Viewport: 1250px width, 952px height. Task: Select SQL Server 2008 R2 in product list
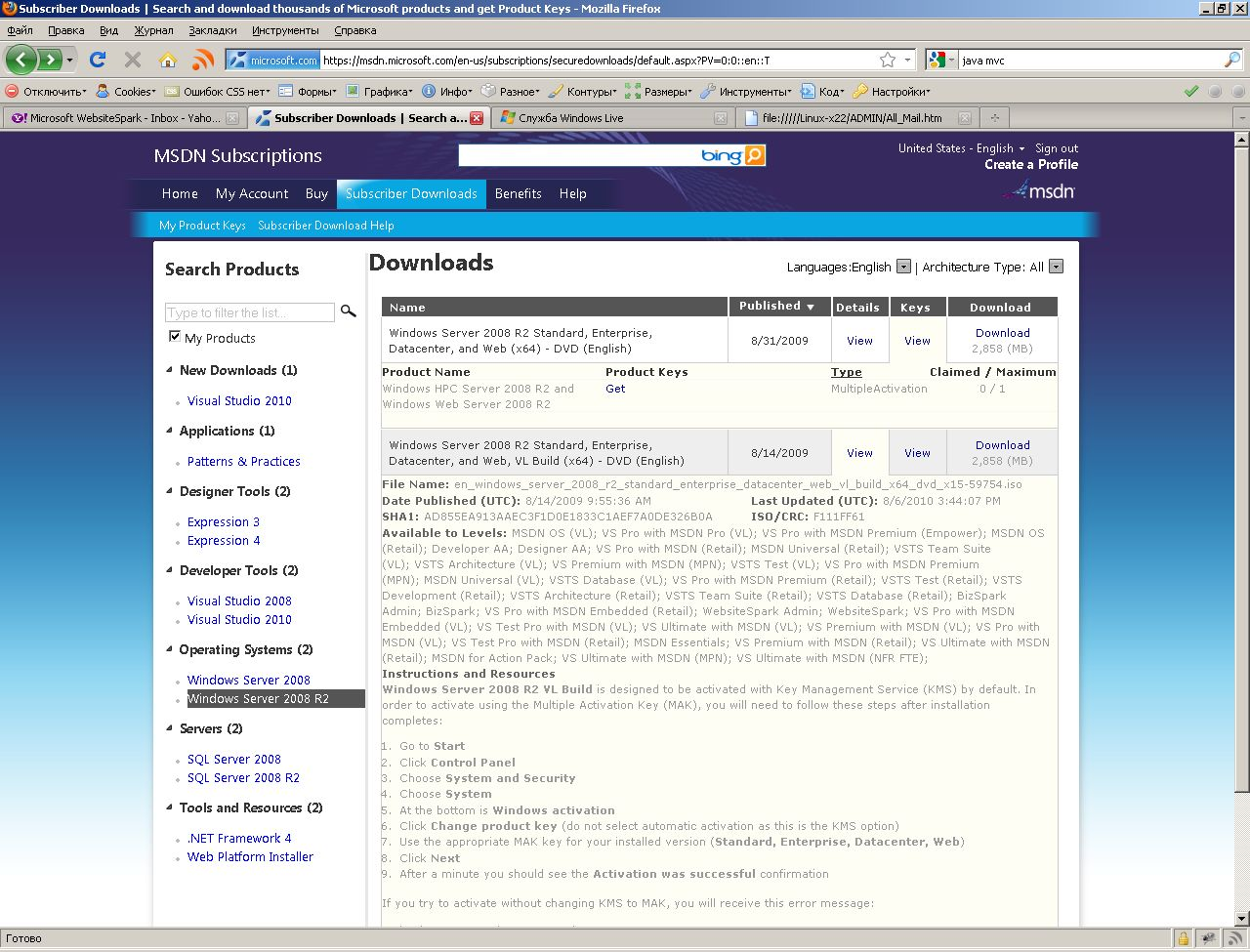243,777
